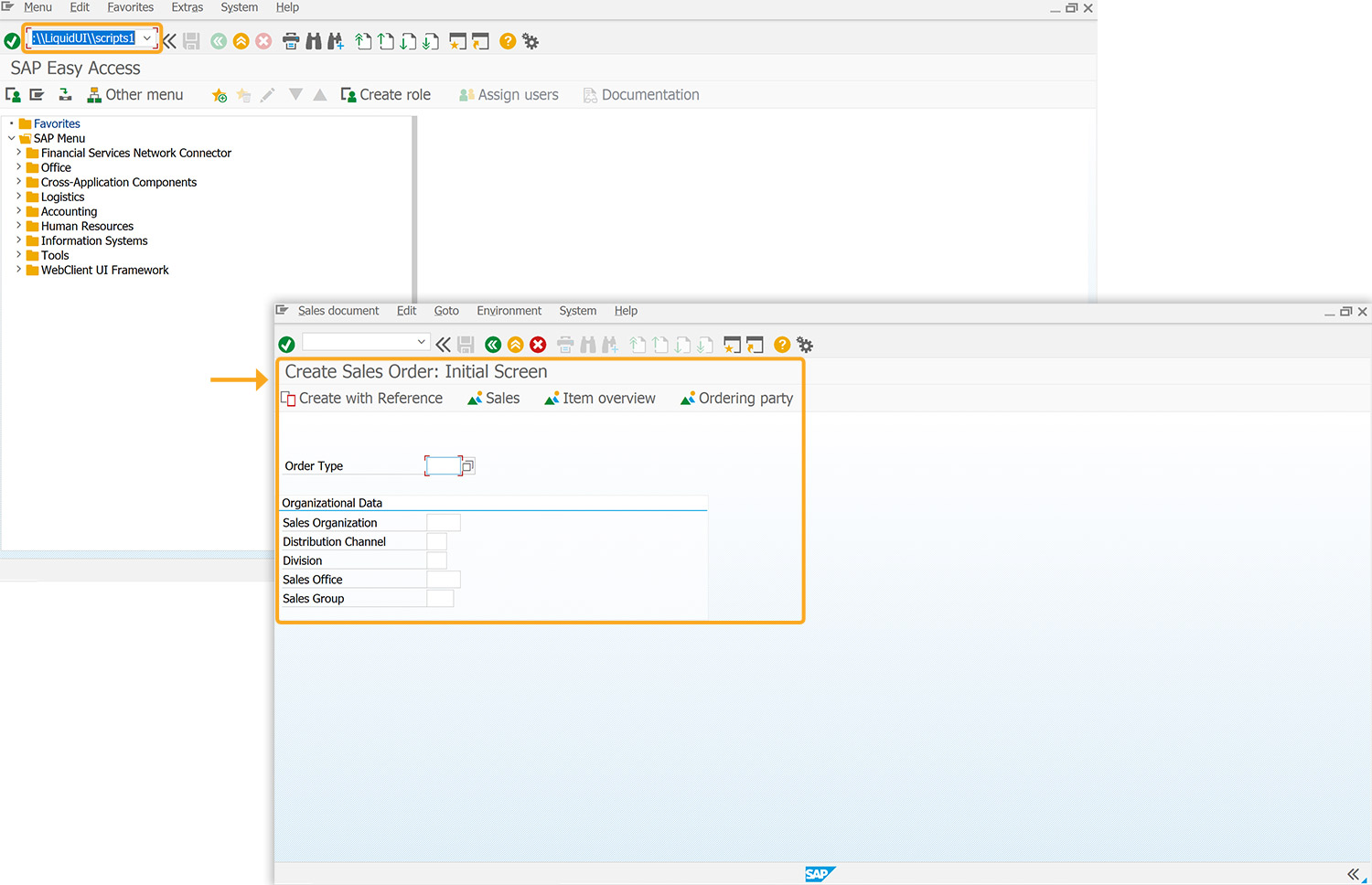The width and height of the screenshot is (1372, 885).
Task: Click the User Menu icon in application toolbar
Action: click(13, 95)
